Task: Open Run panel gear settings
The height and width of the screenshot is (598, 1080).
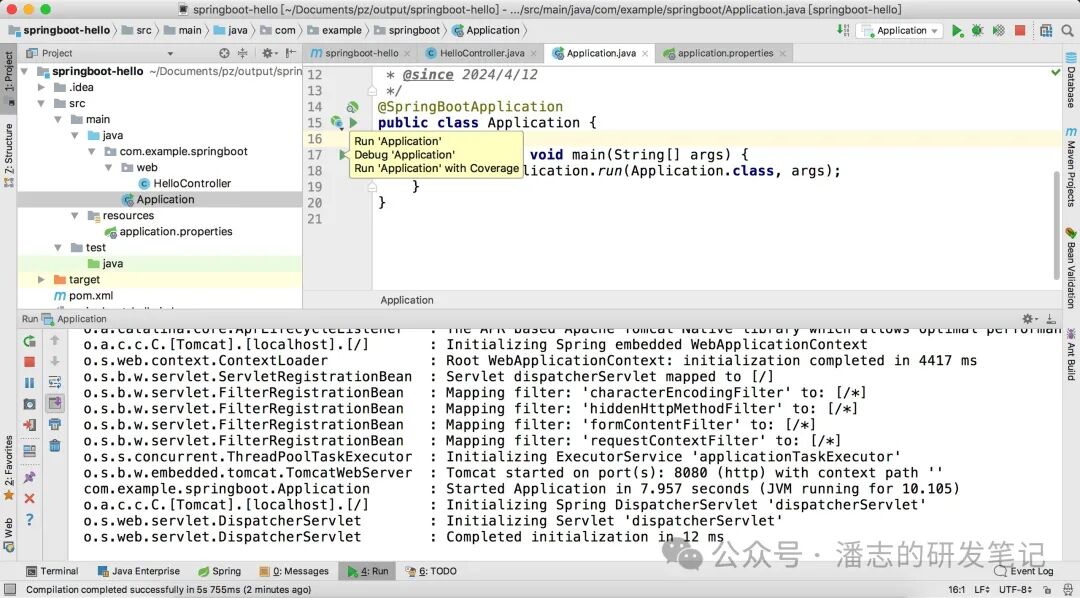Action: 1029,318
